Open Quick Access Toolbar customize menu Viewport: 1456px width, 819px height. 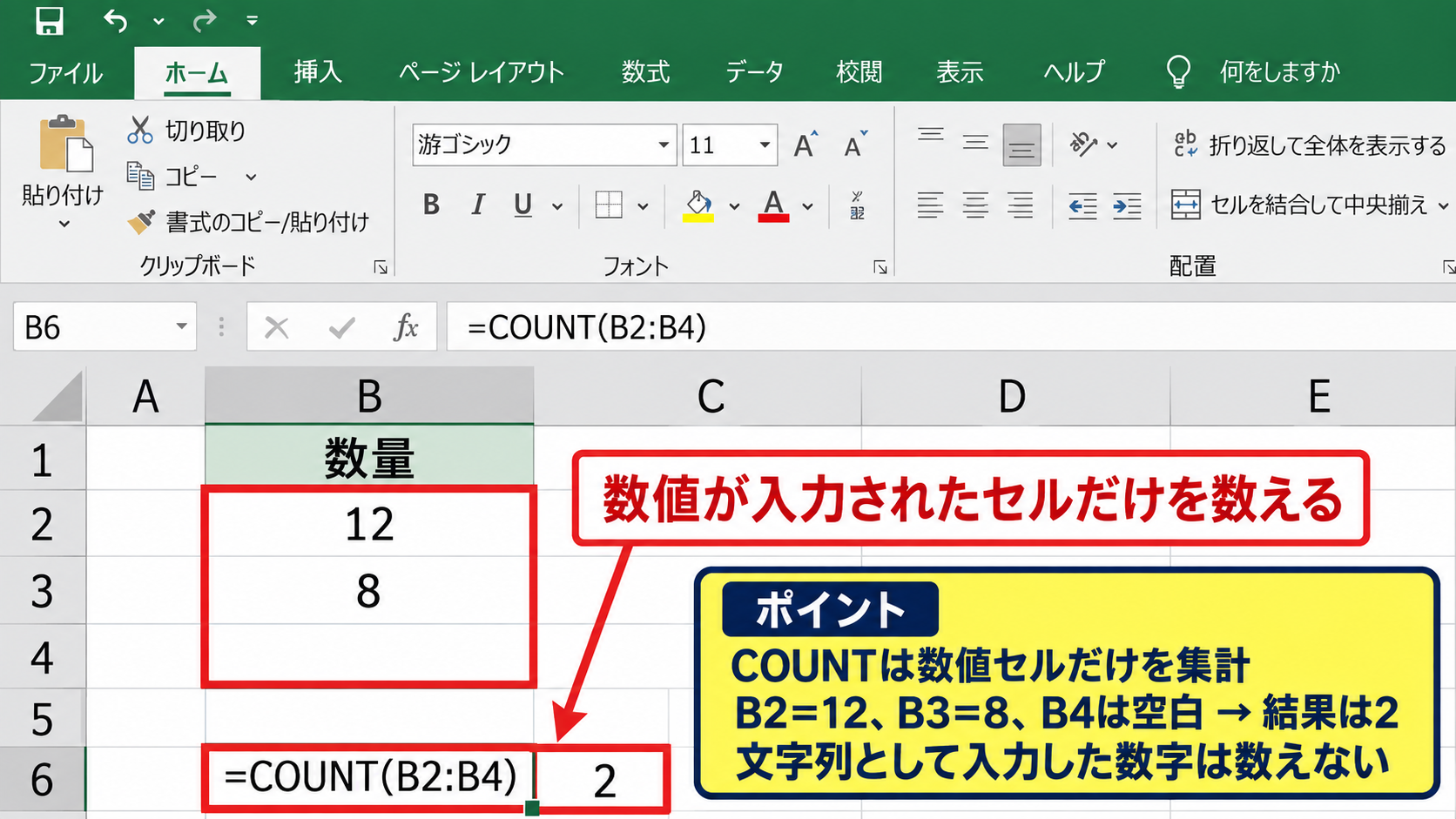click(252, 20)
